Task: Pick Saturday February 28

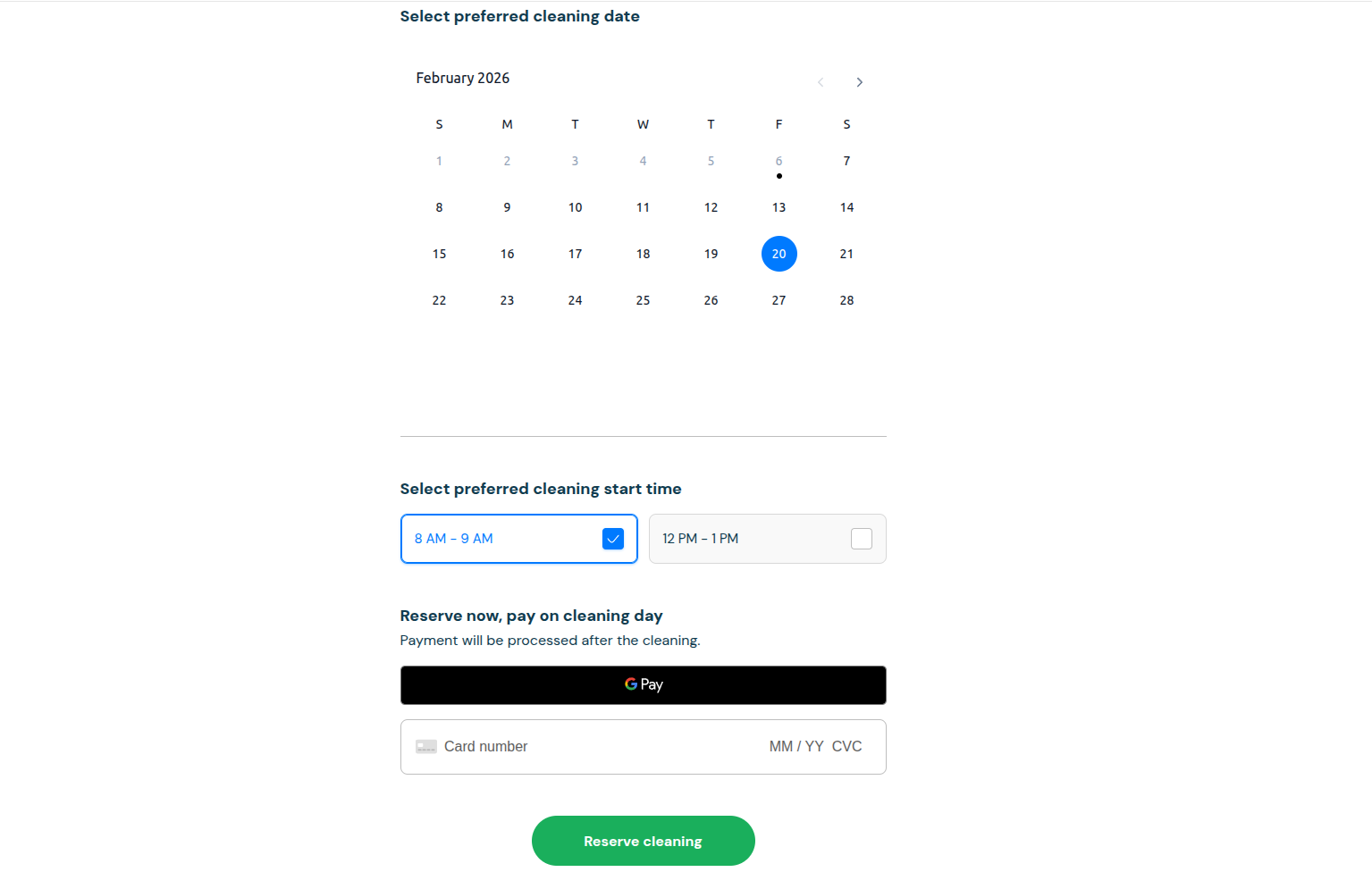Action: (x=846, y=300)
